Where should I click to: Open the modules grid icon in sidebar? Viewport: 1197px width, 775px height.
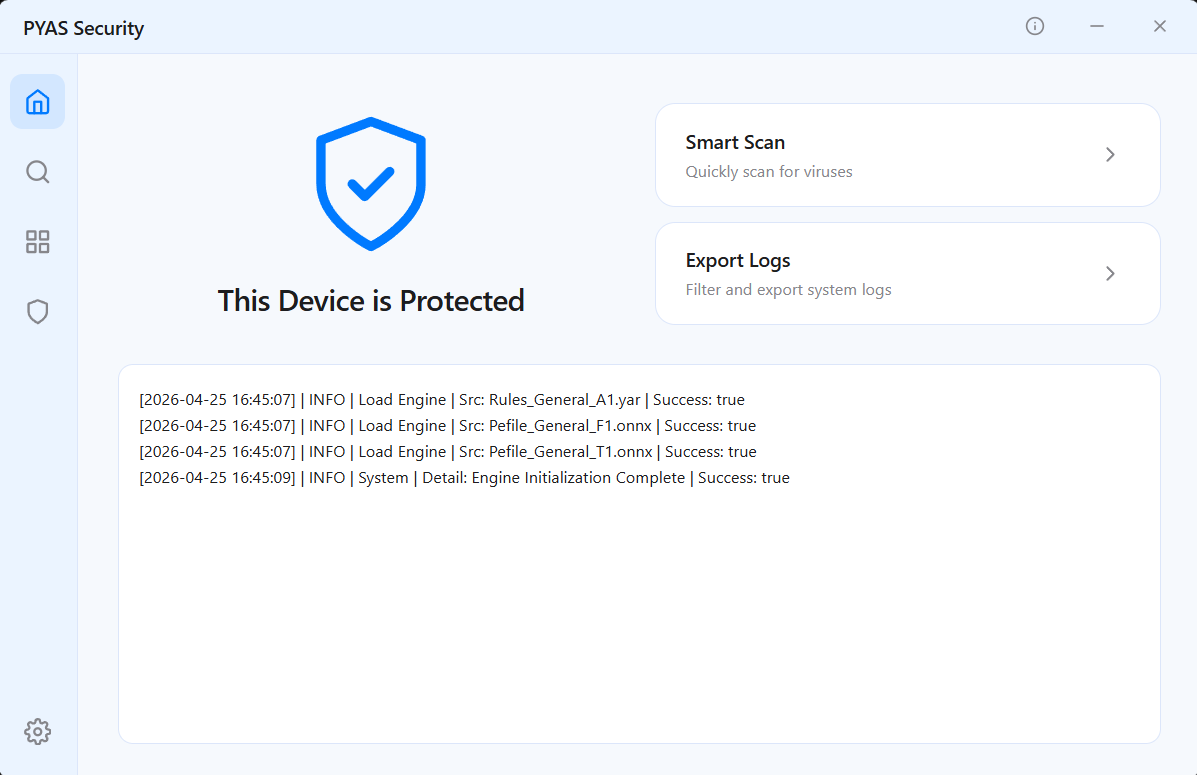[37, 241]
